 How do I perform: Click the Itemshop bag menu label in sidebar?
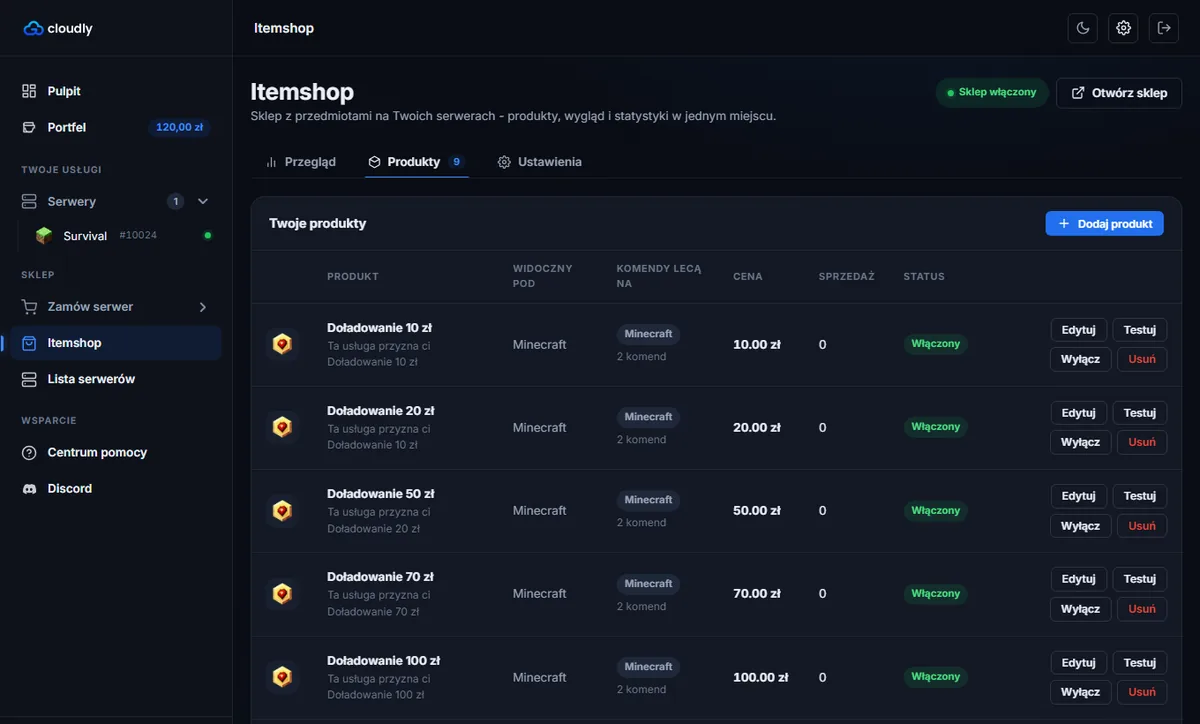74,343
